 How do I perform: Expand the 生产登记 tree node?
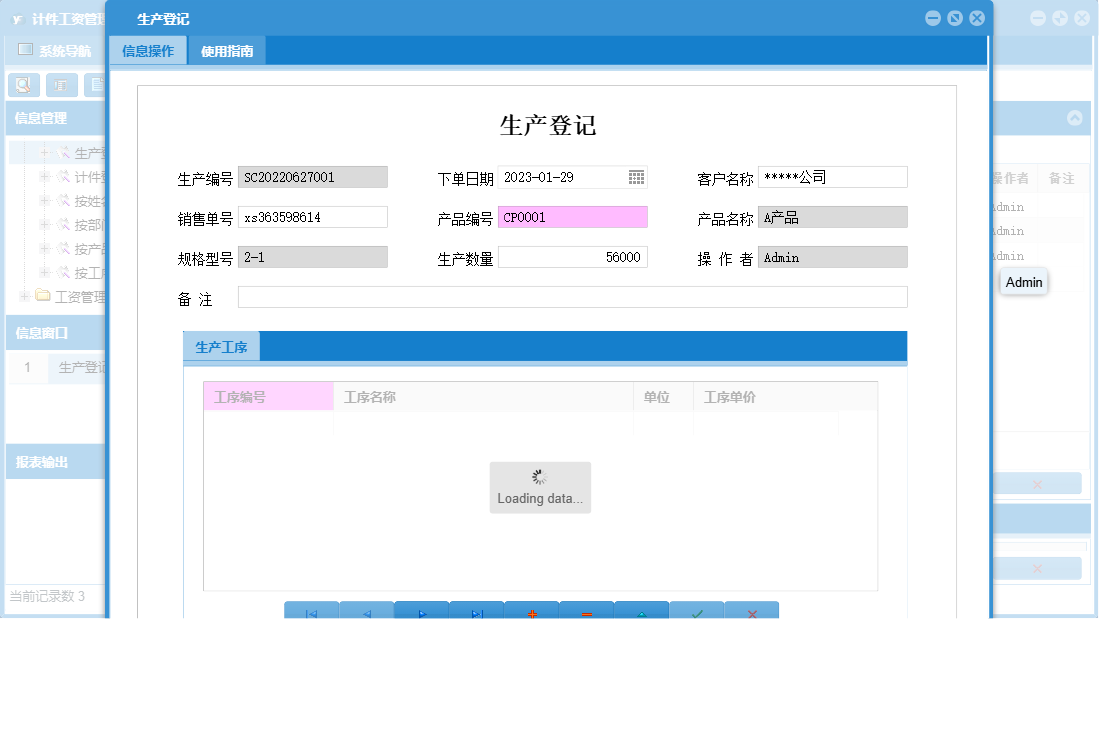coord(45,152)
